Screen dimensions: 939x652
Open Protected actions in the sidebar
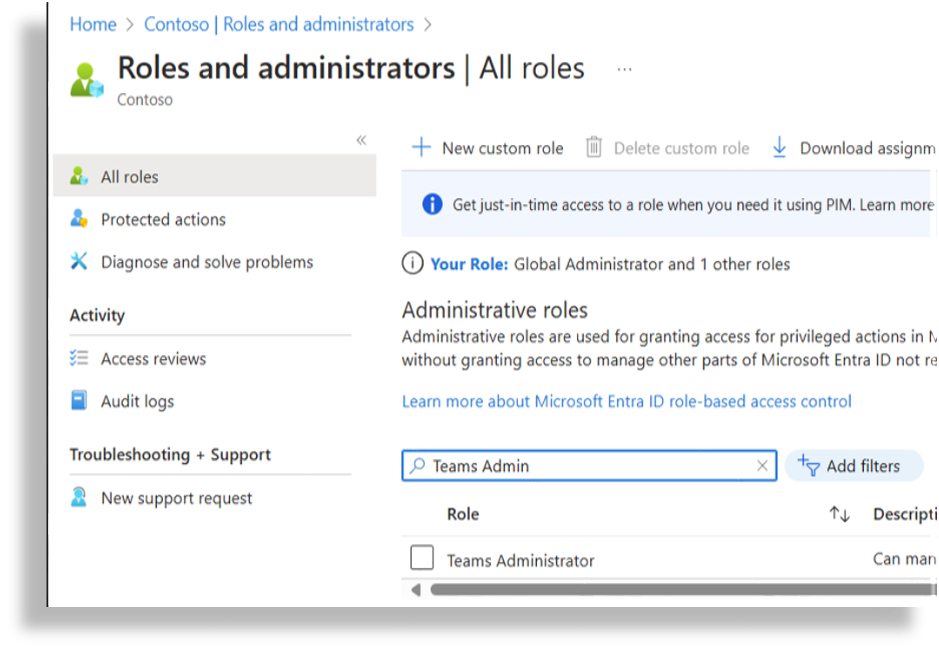163,219
